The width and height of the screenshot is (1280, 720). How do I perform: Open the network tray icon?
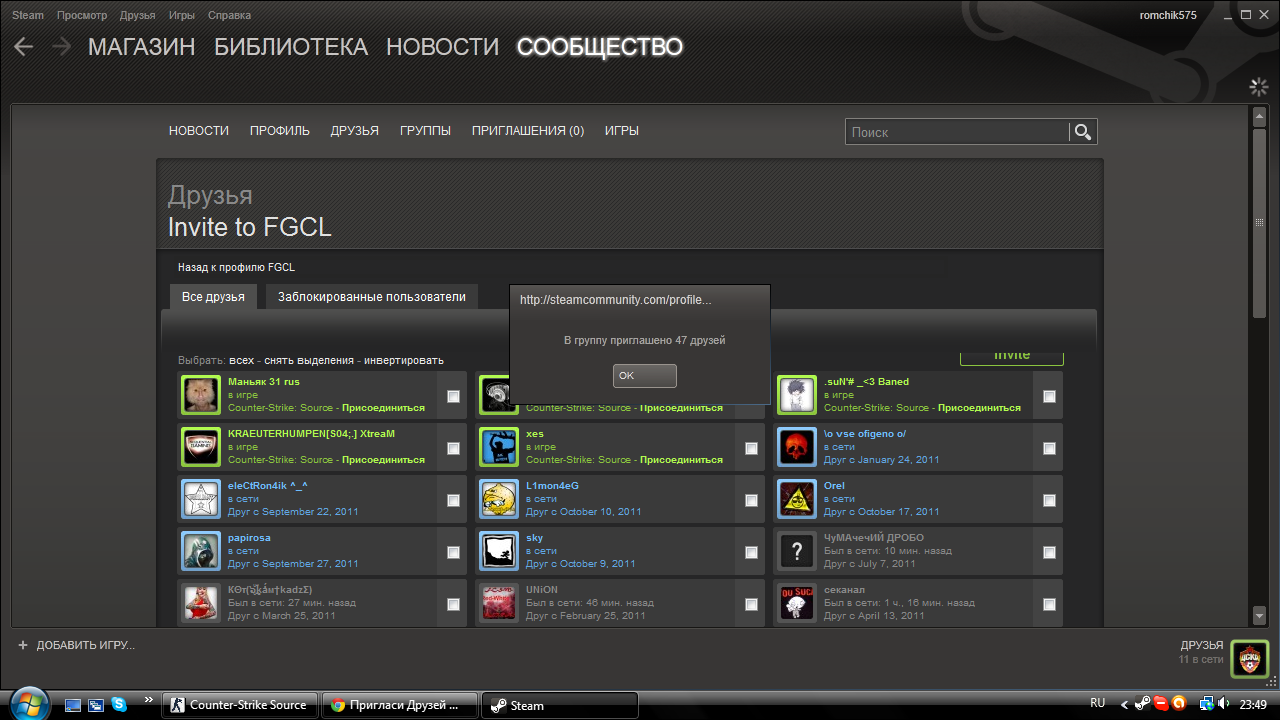click(x=1206, y=704)
